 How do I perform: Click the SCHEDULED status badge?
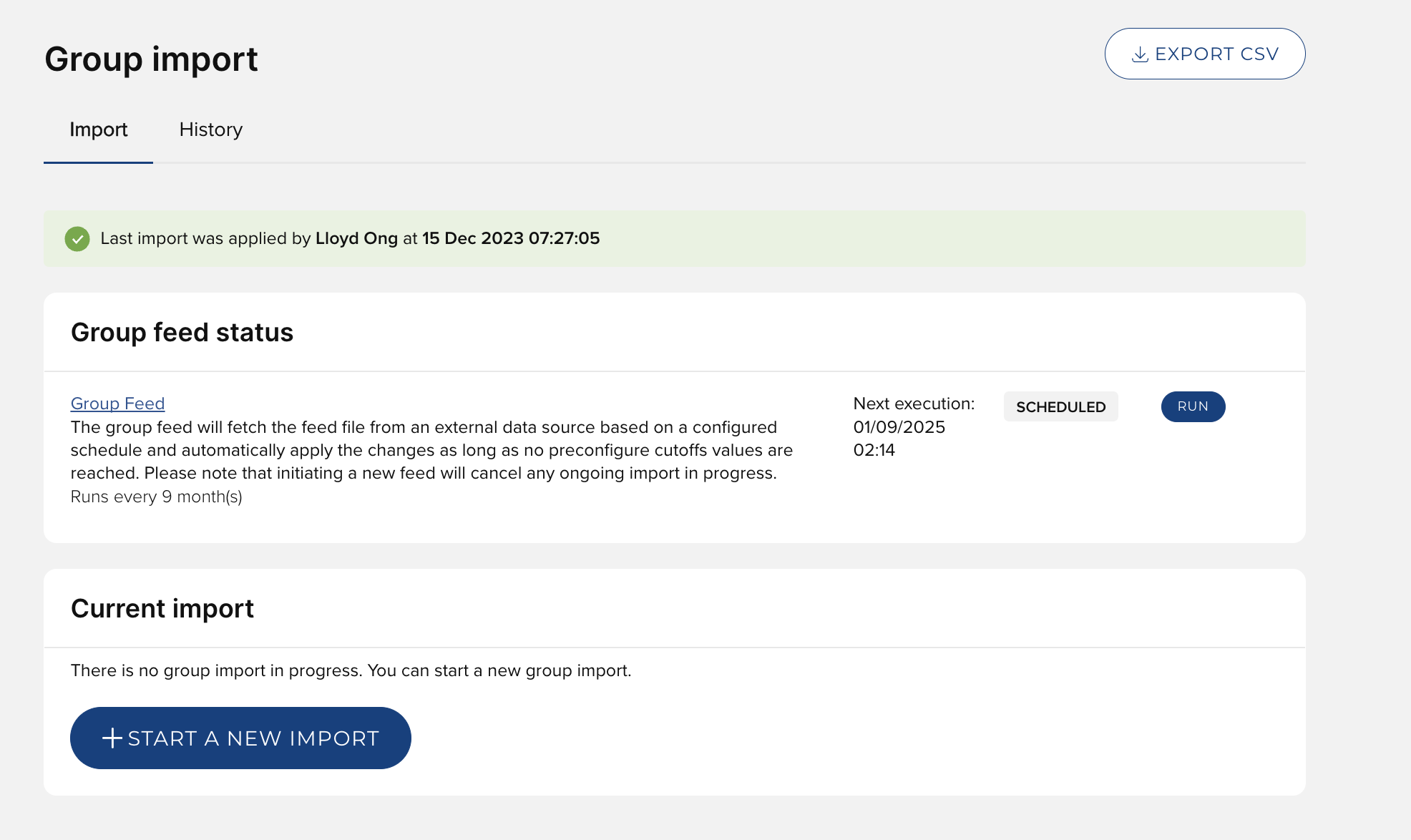coord(1060,406)
